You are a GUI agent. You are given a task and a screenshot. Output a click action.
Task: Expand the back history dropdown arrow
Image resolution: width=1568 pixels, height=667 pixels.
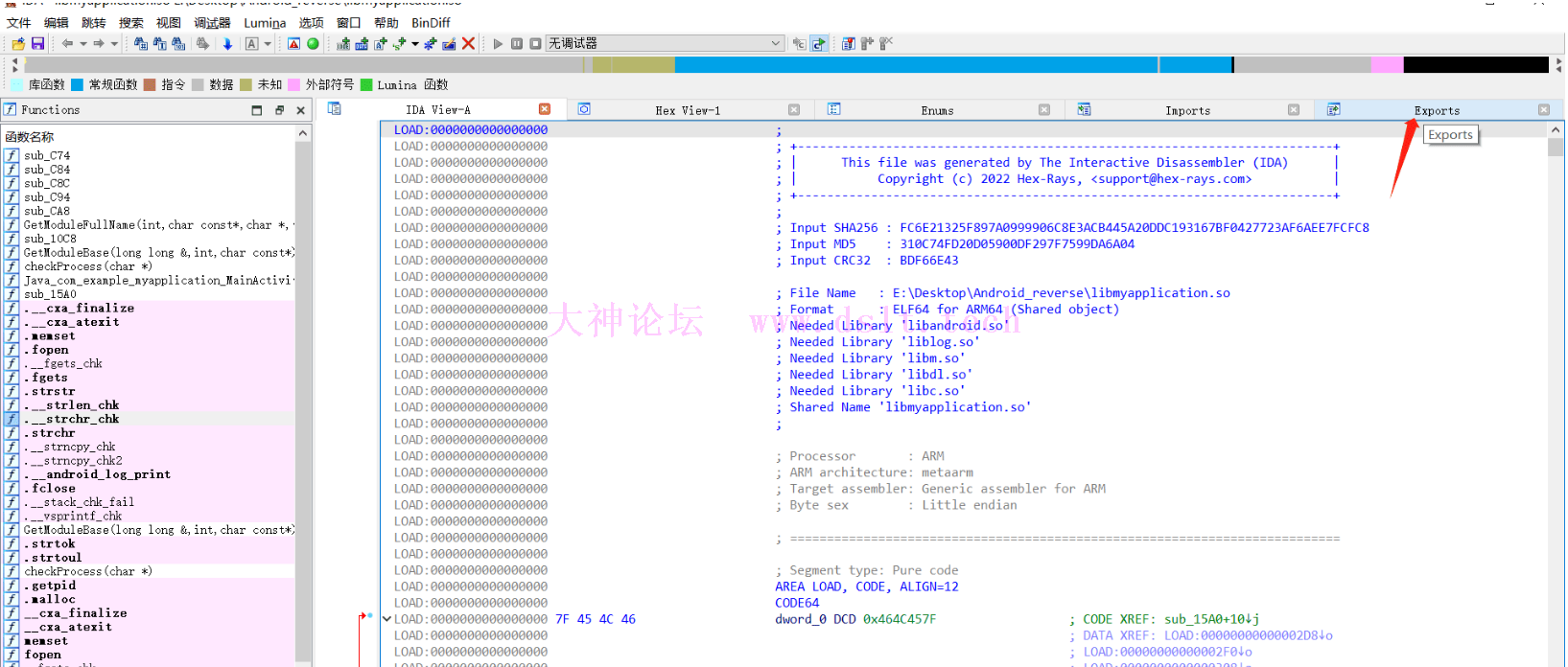coord(83,44)
